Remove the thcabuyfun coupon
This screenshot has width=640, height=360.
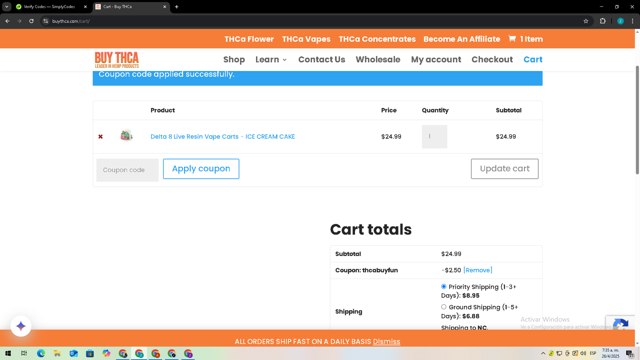[478, 270]
